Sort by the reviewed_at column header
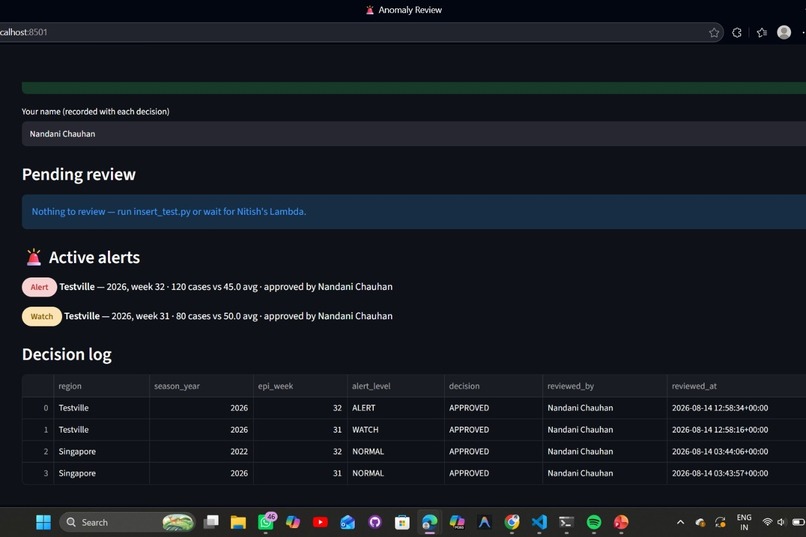The image size is (806, 537). point(736,386)
